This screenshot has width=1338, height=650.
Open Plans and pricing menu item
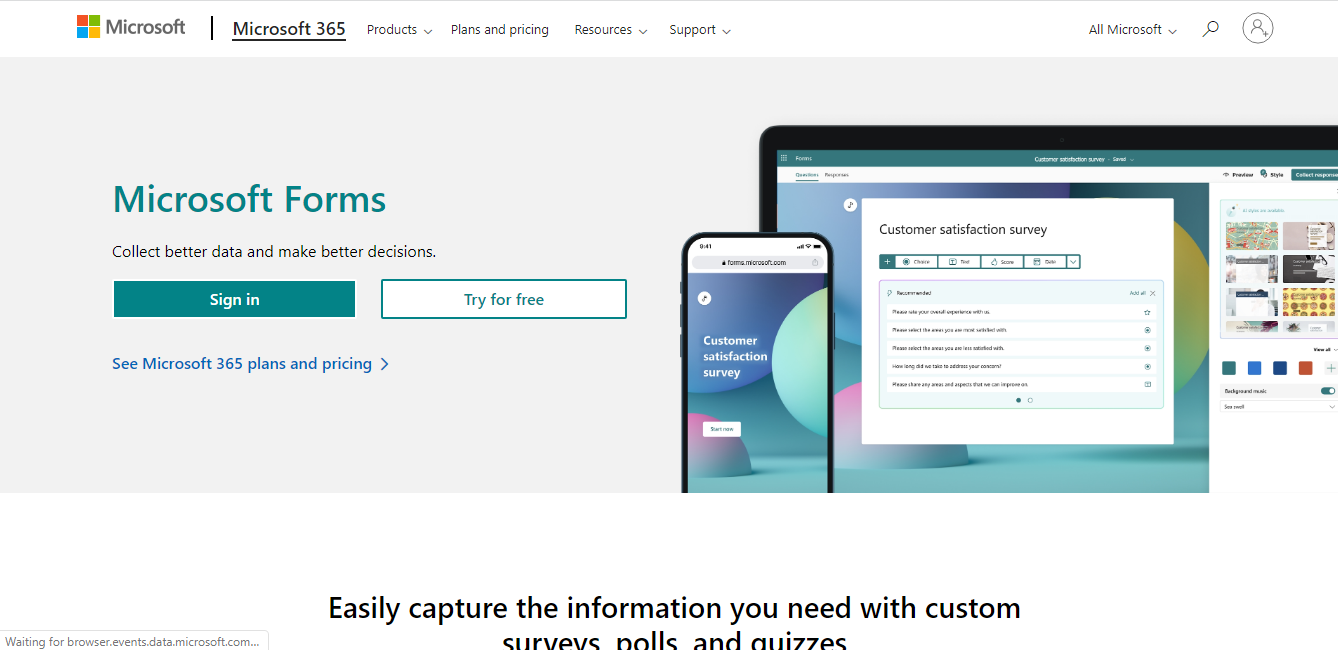point(499,30)
